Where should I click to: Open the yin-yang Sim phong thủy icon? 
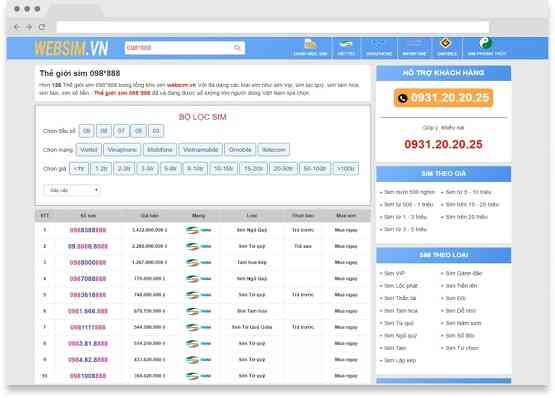(485, 43)
